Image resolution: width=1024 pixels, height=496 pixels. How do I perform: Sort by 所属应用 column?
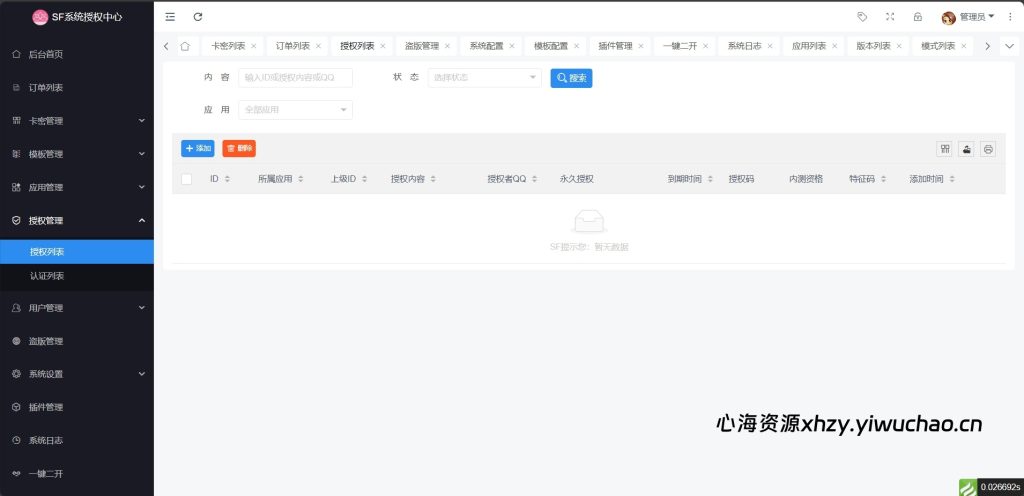point(300,179)
